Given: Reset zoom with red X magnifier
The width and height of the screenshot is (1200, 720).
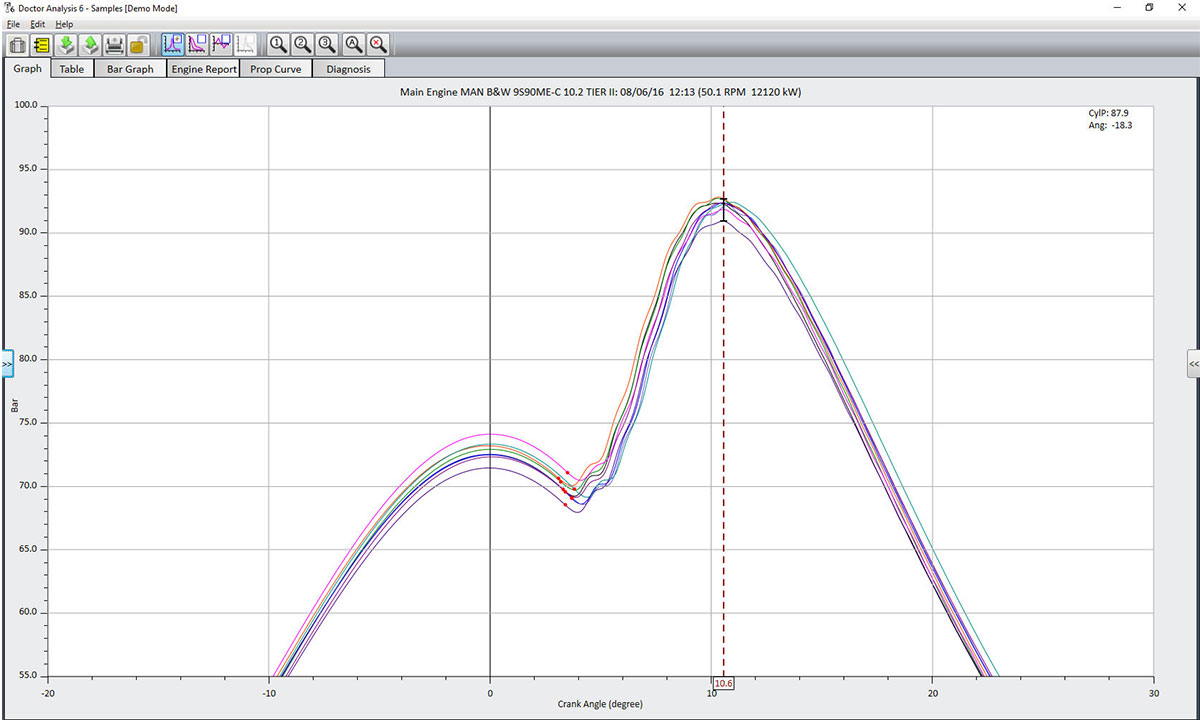Looking at the screenshot, I should tap(378, 44).
